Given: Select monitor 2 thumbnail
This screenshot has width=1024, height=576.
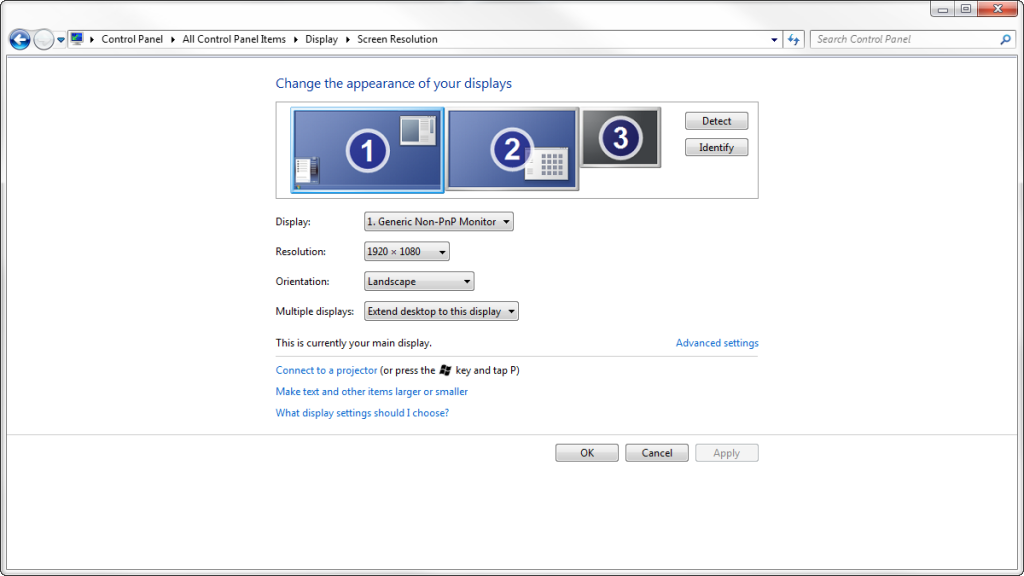Looking at the screenshot, I should (513, 150).
